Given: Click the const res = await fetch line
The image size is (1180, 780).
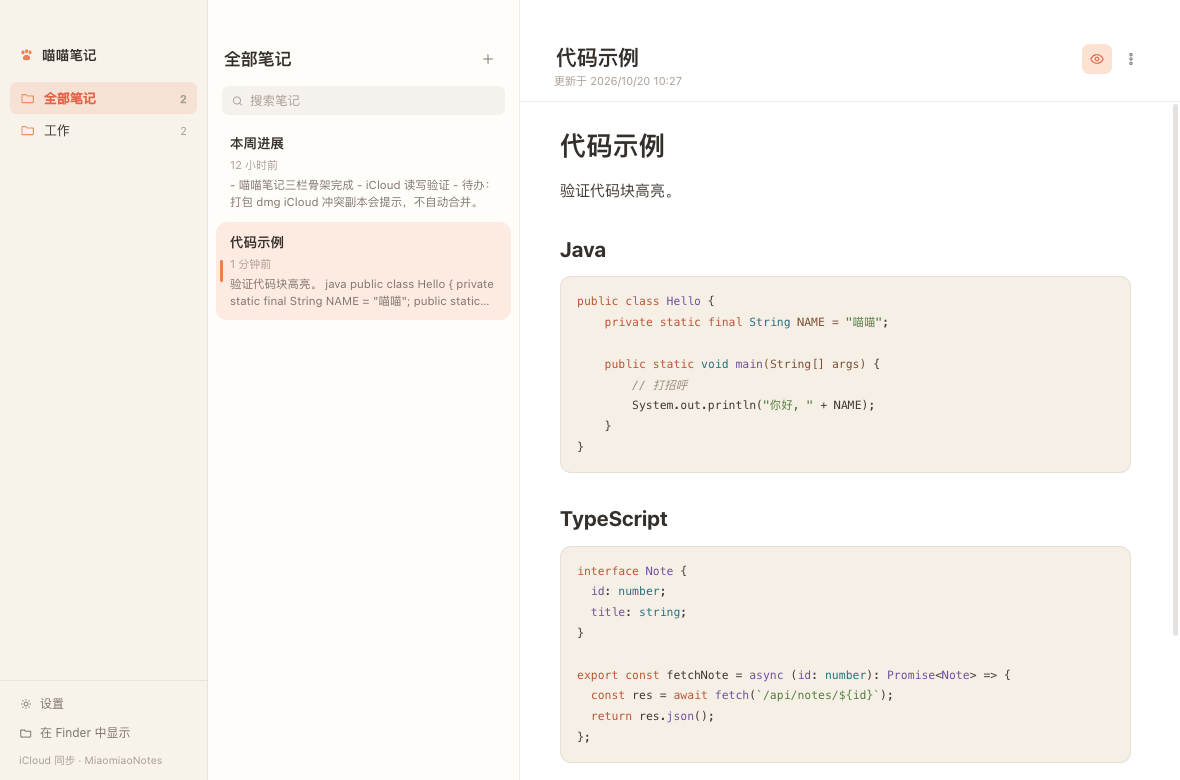Looking at the screenshot, I should (741, 696).
